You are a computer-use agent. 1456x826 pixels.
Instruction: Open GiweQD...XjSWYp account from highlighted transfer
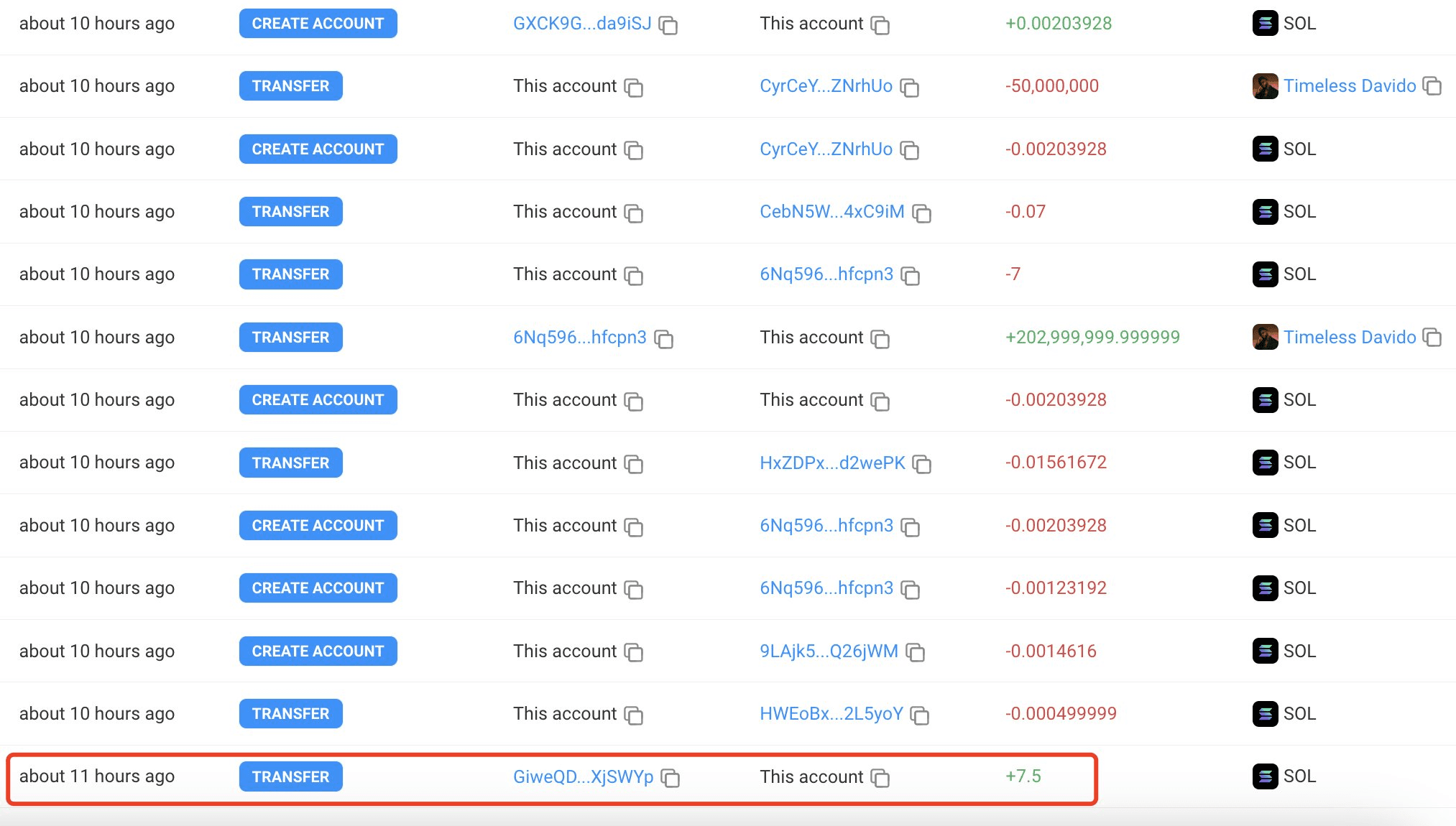[x=583, y=777]
